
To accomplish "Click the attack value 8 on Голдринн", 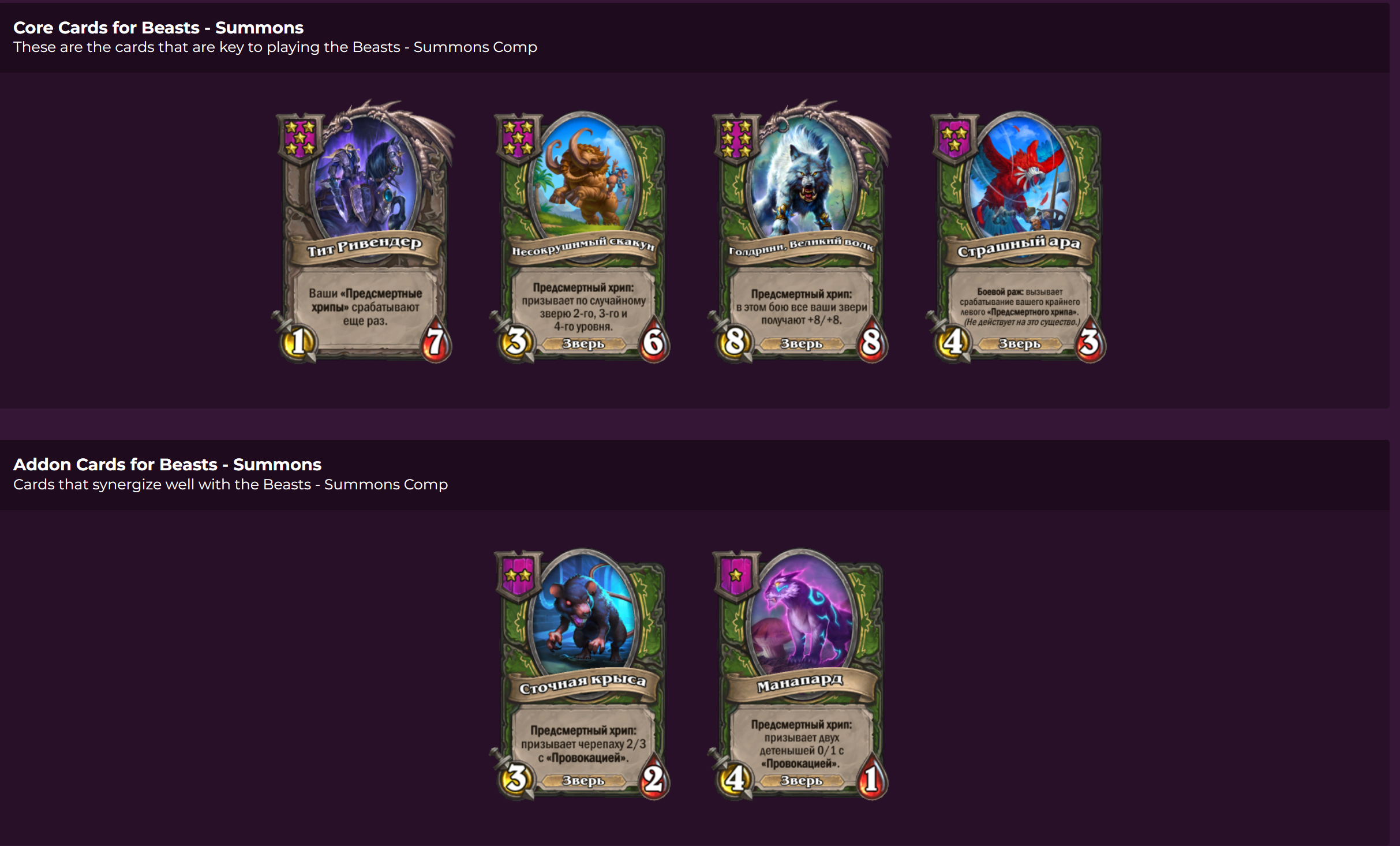I will click(x=734, y=342).
